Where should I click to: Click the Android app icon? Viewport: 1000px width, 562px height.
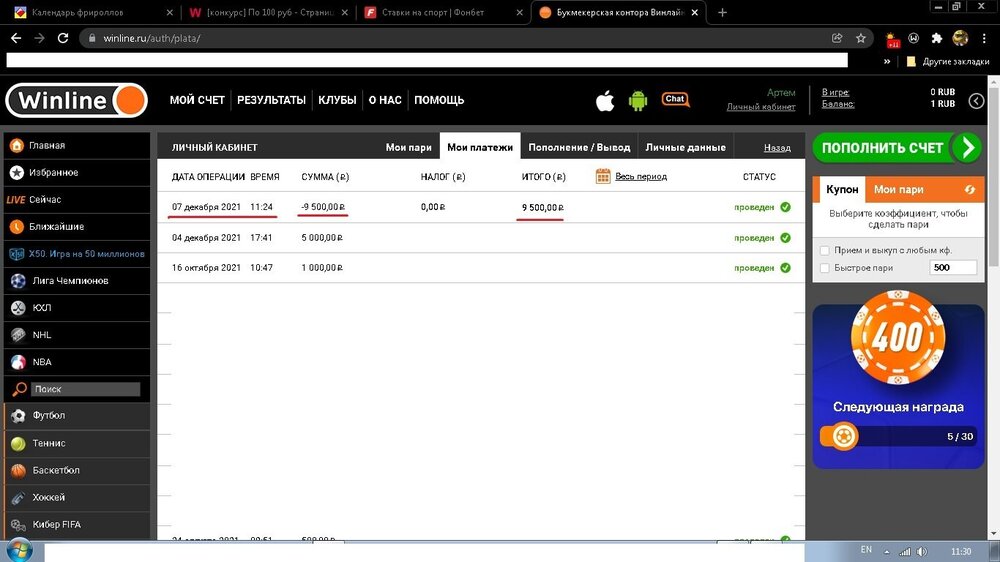pyautogui.click(x=638, y=100)
